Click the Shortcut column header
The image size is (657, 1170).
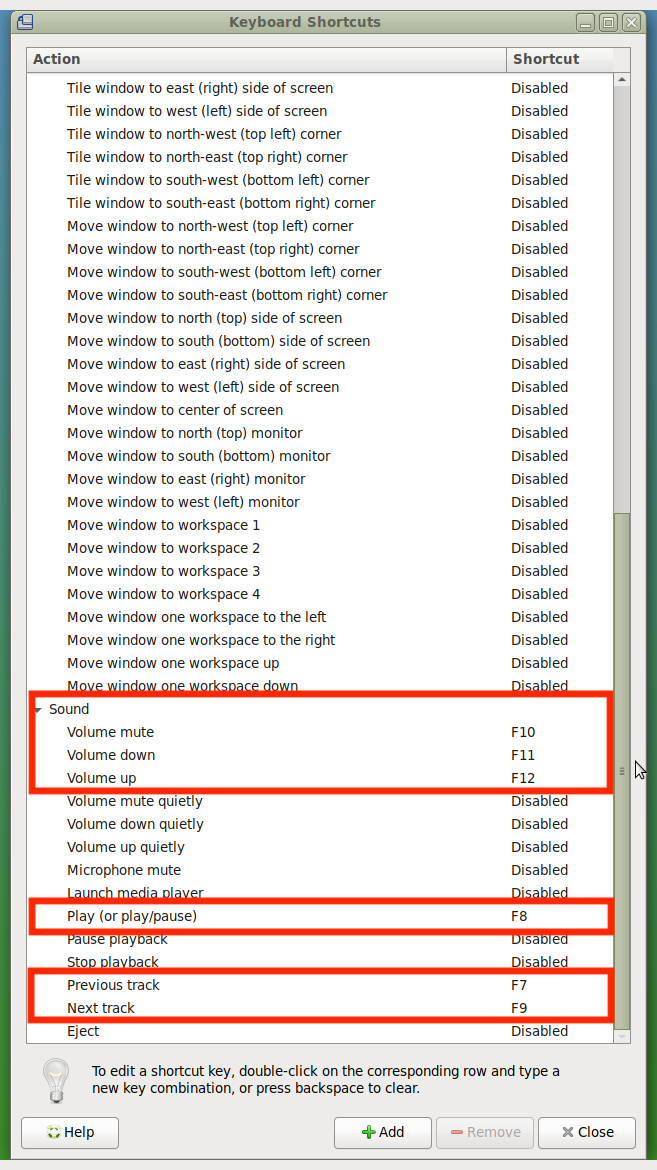(x=557, y=59)
